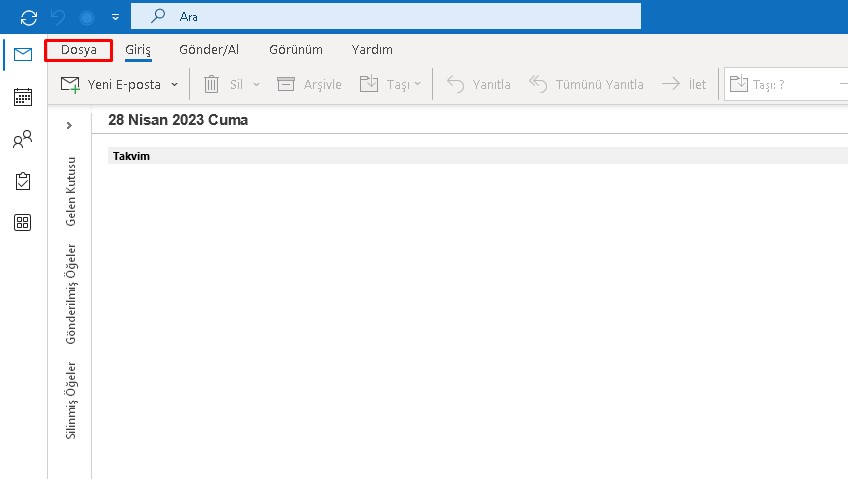
Task: Open the Quick Access Toolbar customize dropdown
Action: (116, 17)
